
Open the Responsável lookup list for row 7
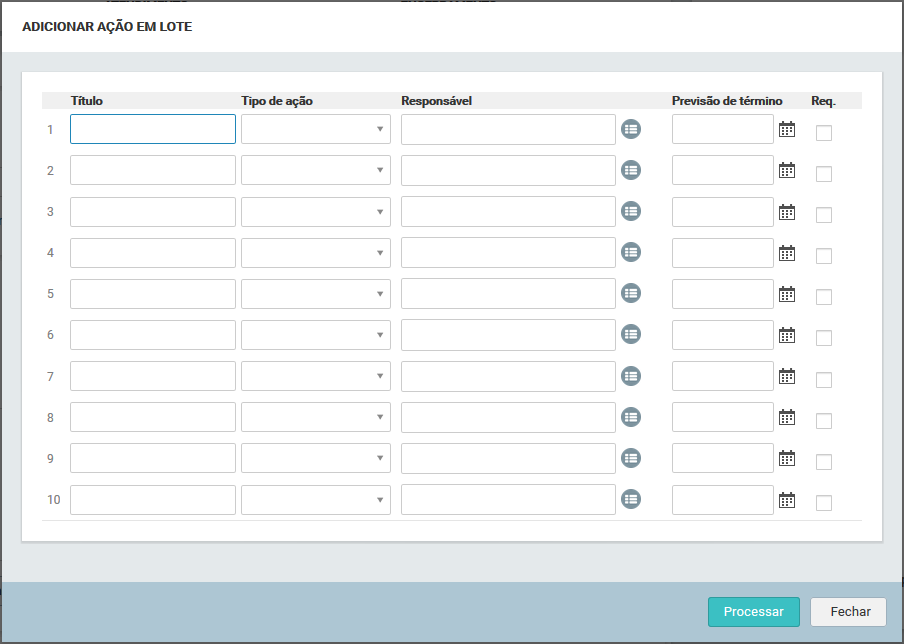[631, 376]
